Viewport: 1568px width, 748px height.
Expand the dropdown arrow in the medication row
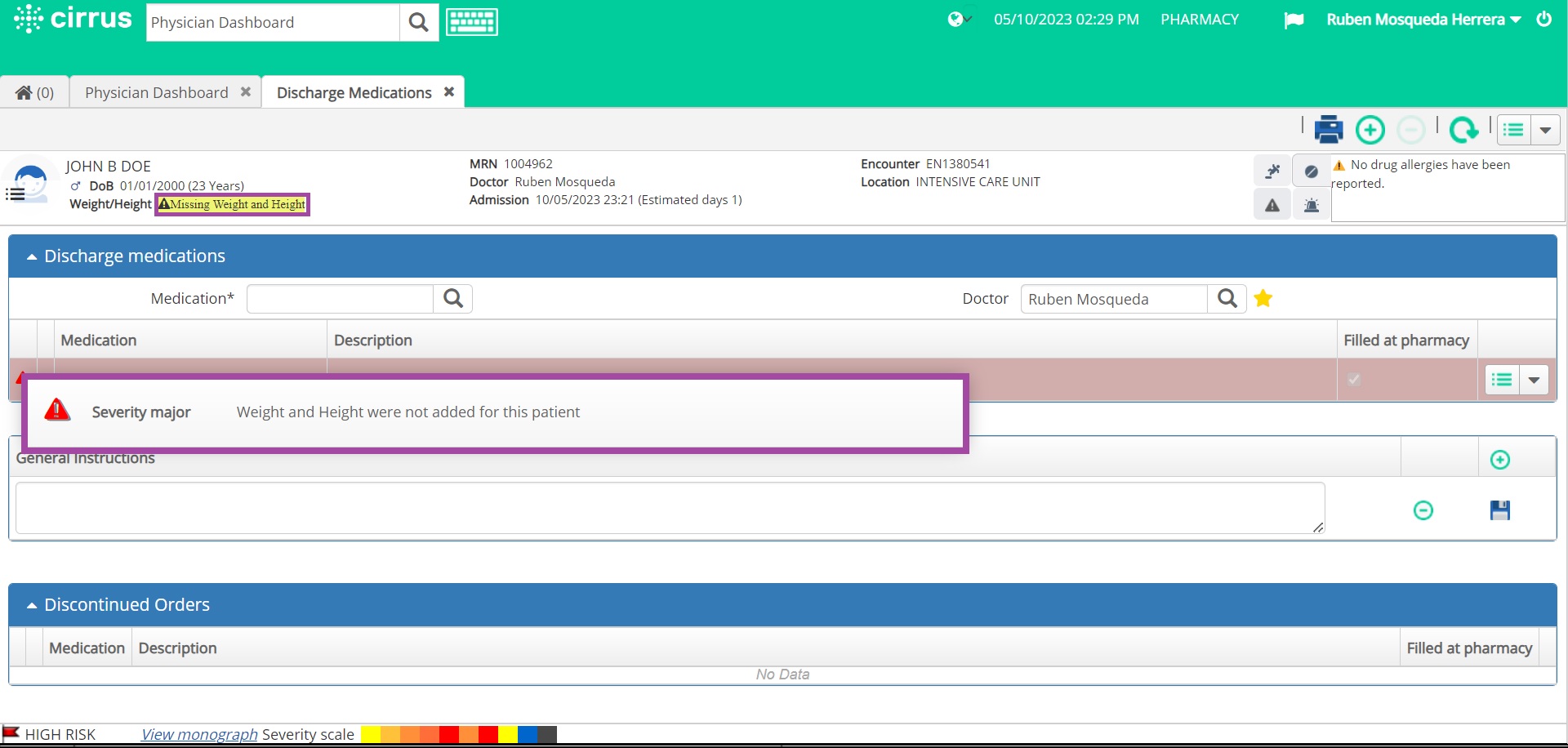point(1534,380)
